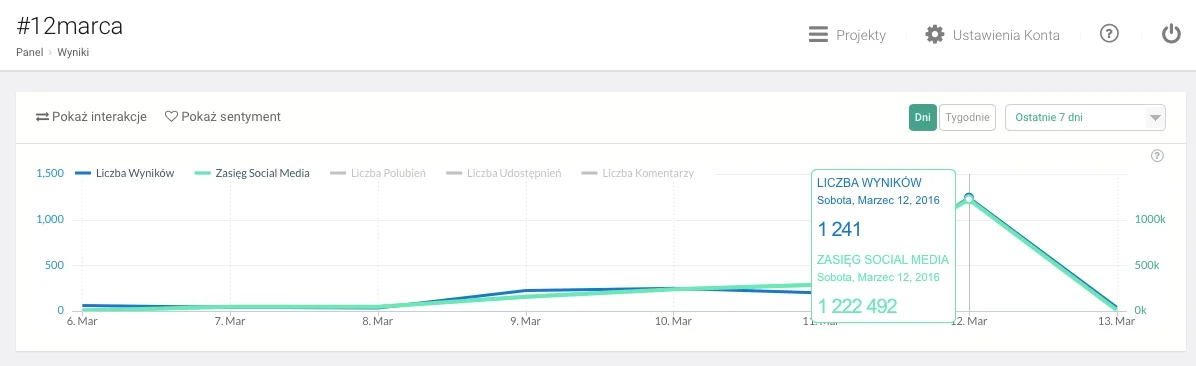Toggle Liczba Wyników legend series
This screenshot has width=1196, height=366.
[125, 173]
